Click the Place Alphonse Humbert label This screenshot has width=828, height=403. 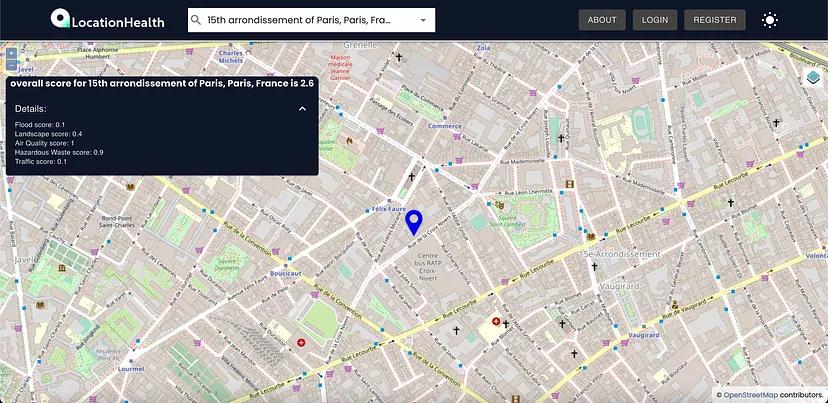96,53
